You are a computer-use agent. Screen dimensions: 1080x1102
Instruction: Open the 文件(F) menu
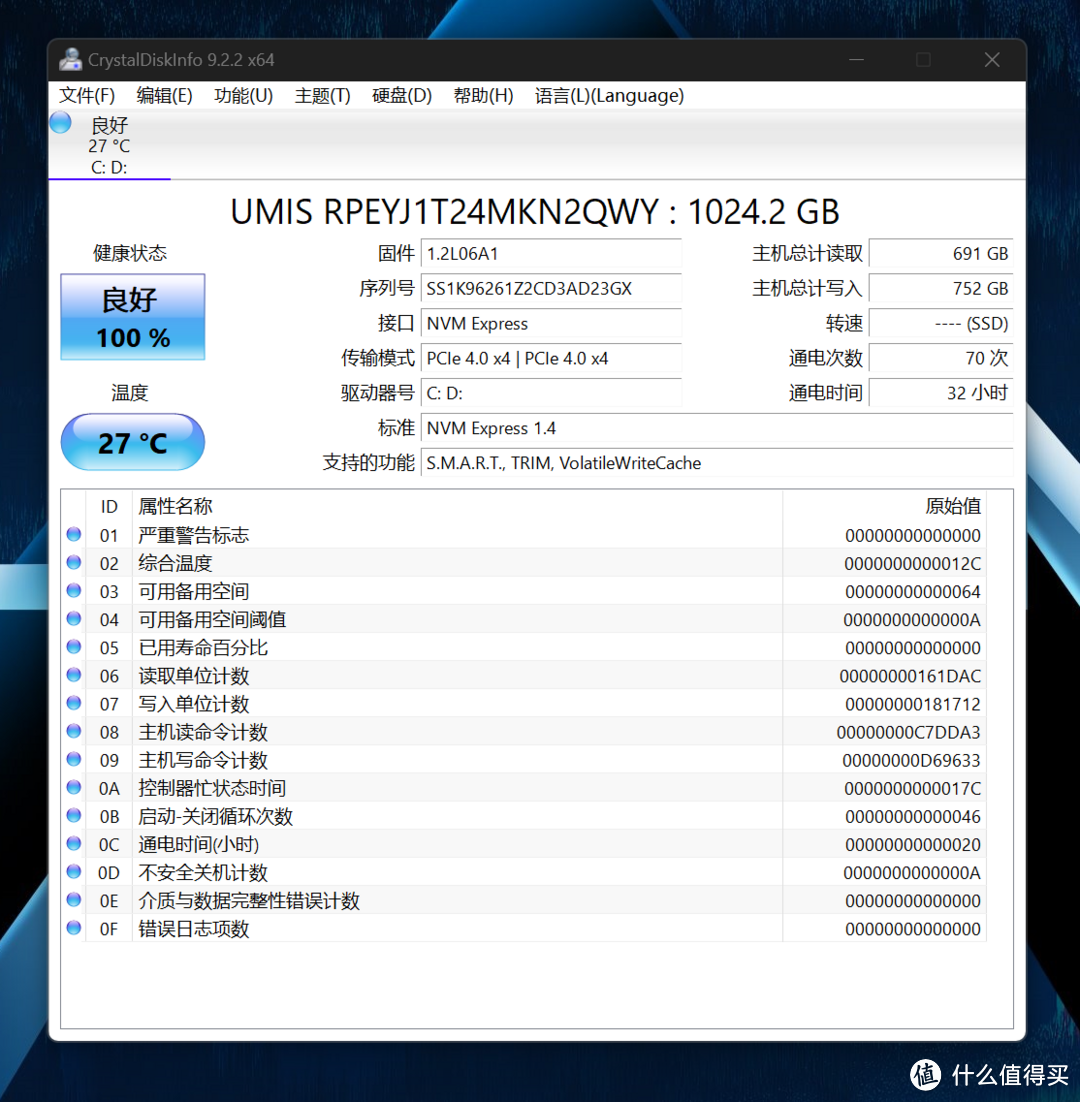pyautogui.click(x=86, y=96)
